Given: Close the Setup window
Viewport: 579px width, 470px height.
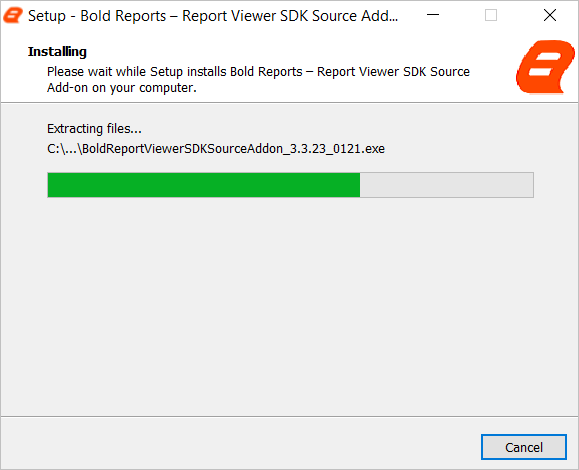Looking at the screenshot, I should point(550,15).
